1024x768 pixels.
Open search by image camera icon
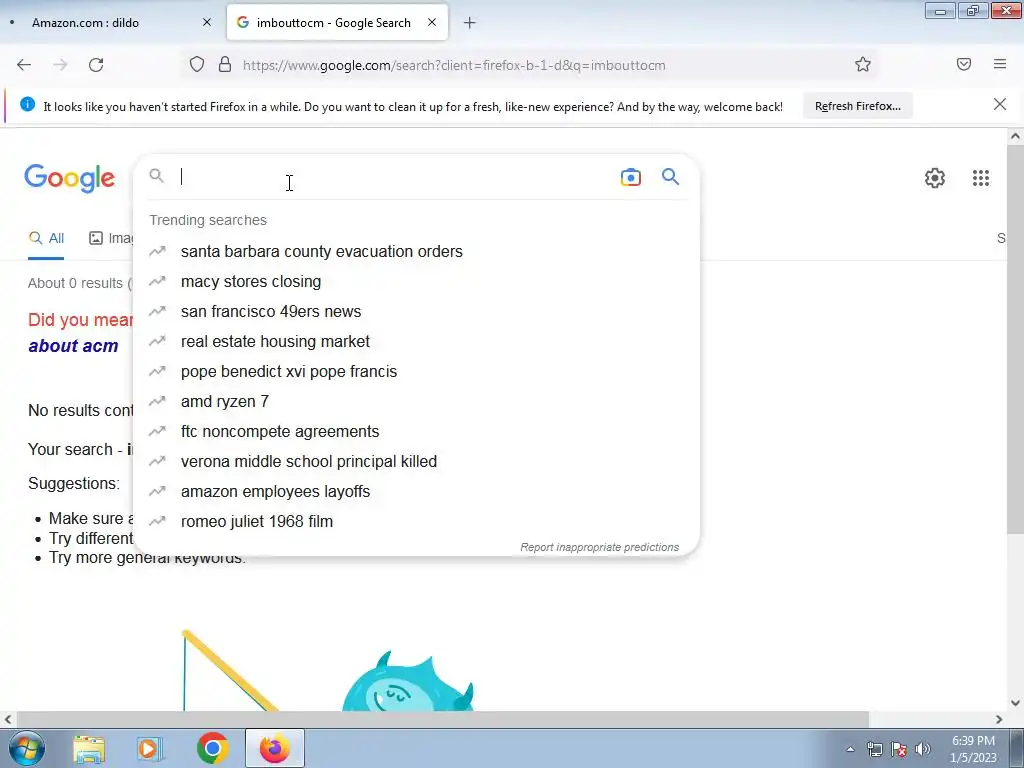(631, 177)
